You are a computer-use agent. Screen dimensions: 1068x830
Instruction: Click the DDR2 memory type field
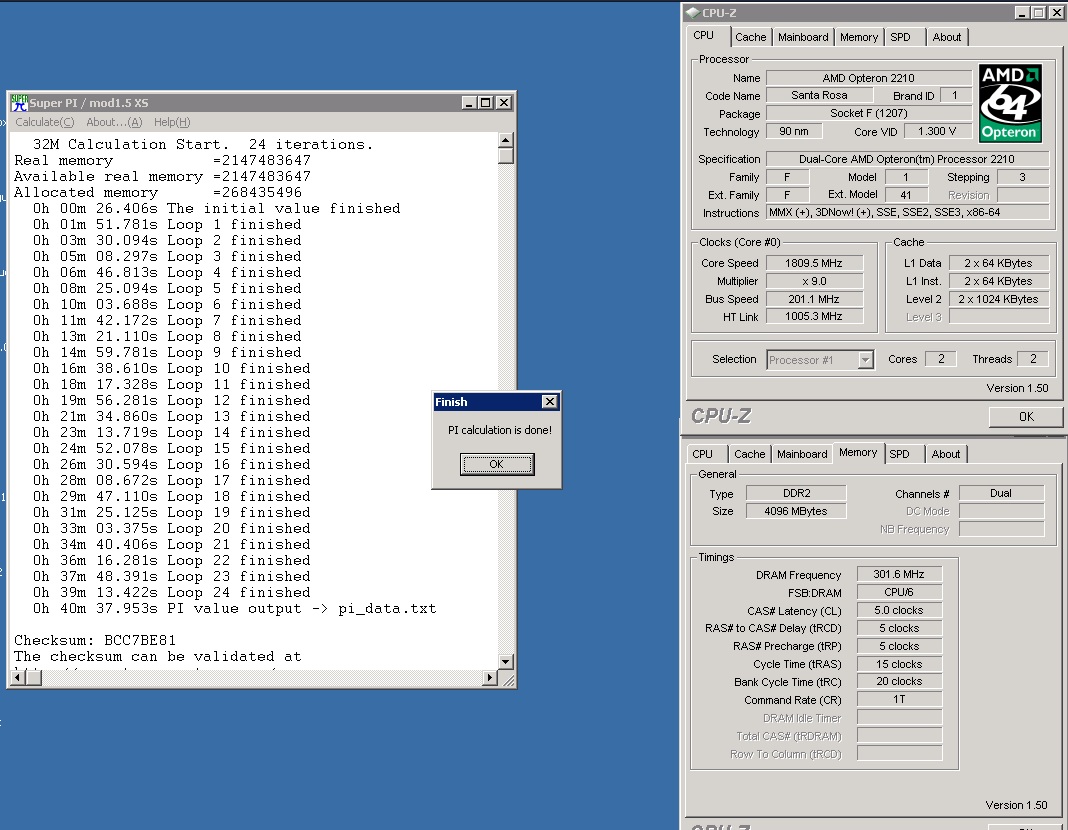[796, 493]
